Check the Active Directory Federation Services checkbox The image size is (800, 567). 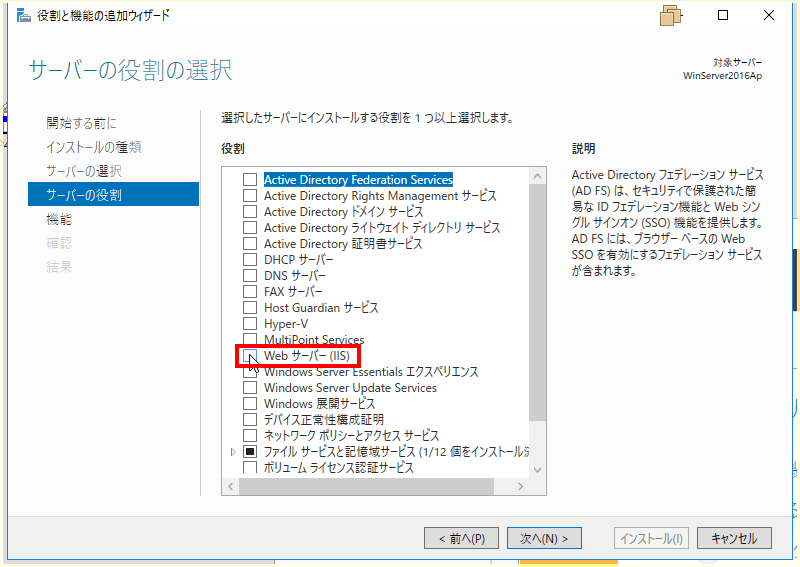[x=249, y=180]
